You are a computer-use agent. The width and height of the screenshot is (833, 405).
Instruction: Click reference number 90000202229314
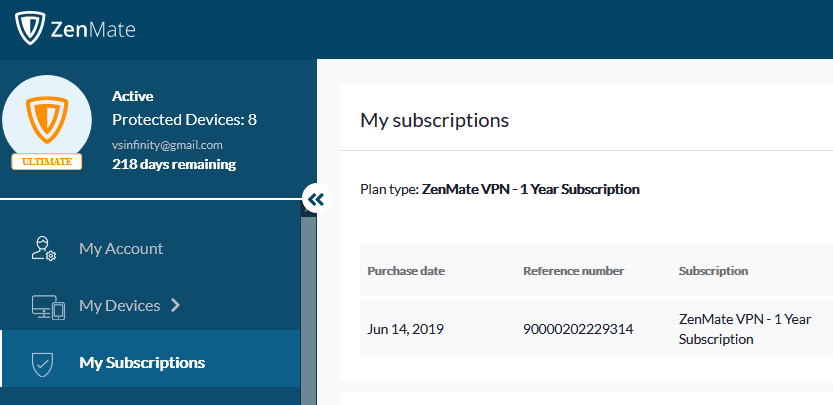coord(578,330)
